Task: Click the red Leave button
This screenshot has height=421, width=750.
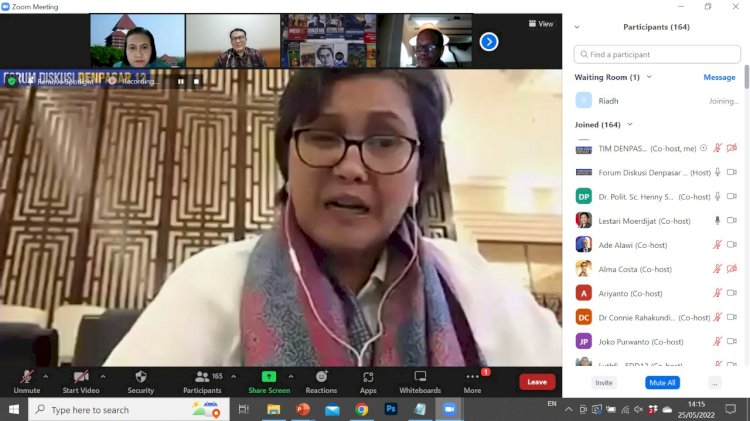Action: (x=537, y=382)
